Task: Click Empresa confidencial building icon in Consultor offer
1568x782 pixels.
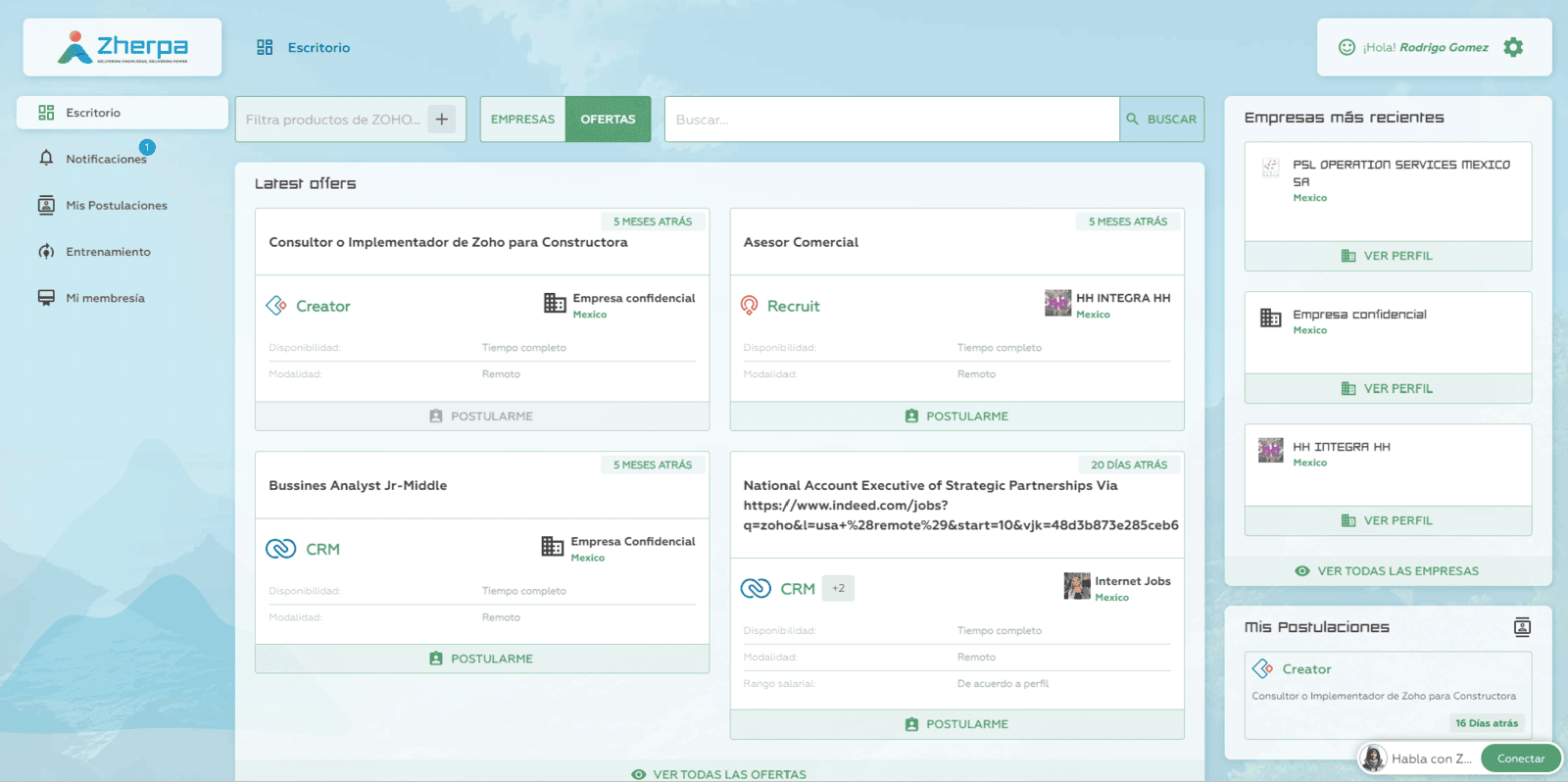Action: click(556, 303)
